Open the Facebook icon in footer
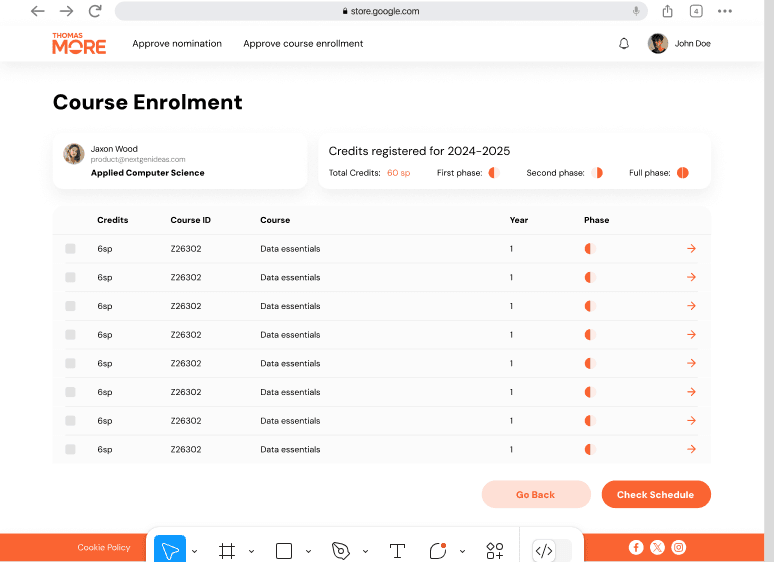This screenshot has height=562, width=774. pyautogui.click(x=636, y=547)
